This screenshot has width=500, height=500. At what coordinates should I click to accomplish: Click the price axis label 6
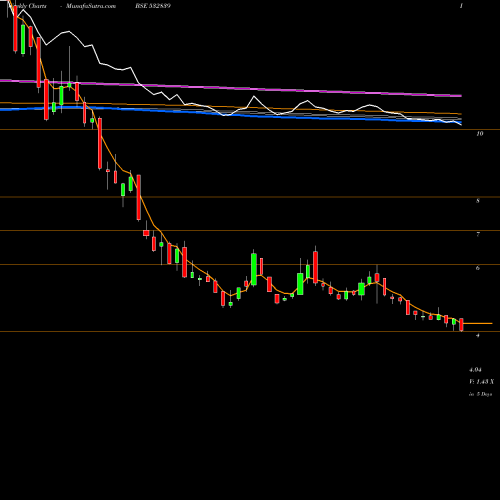pos(478,268)
